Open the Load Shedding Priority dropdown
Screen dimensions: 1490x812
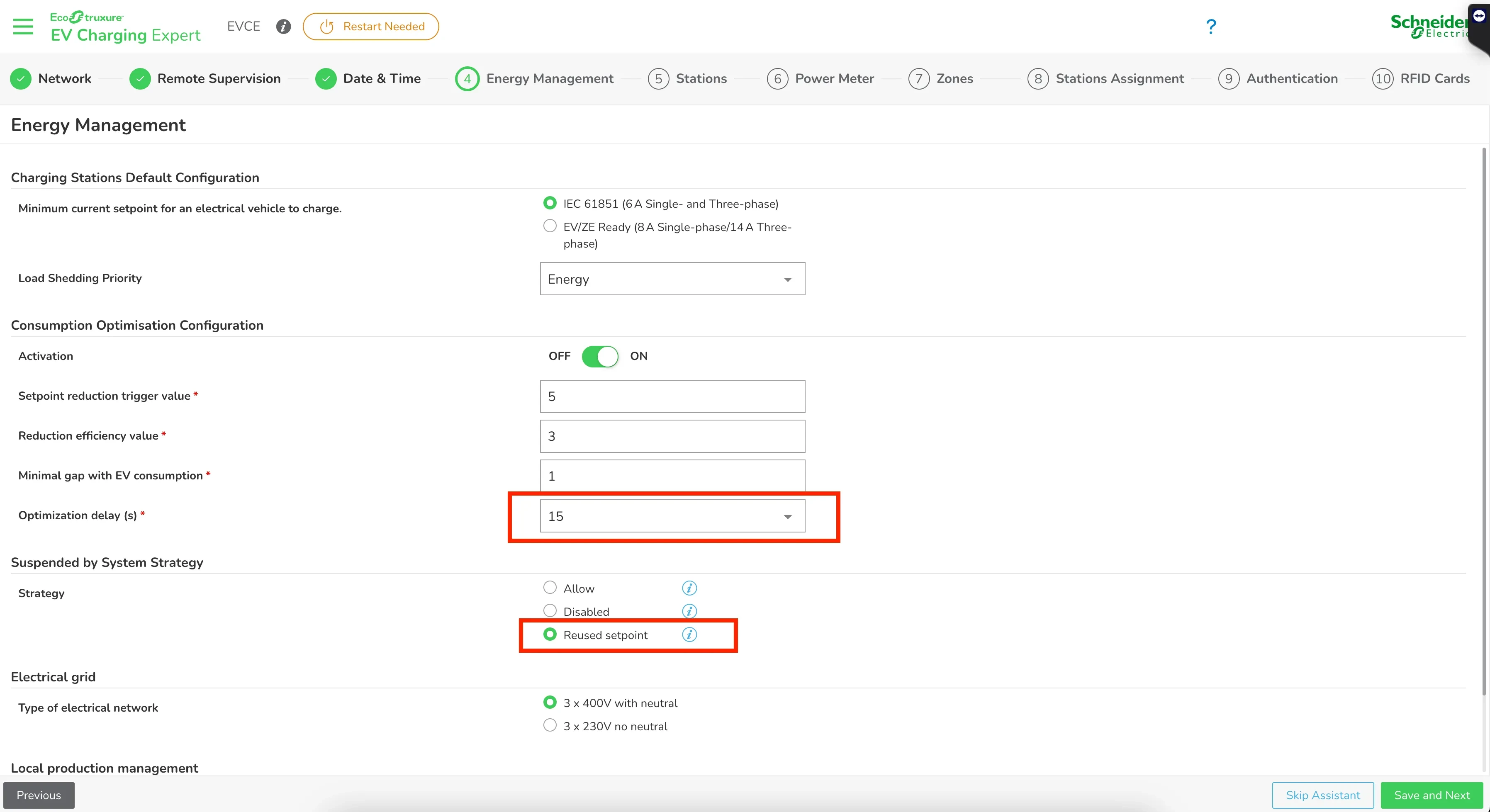(673, 280)
